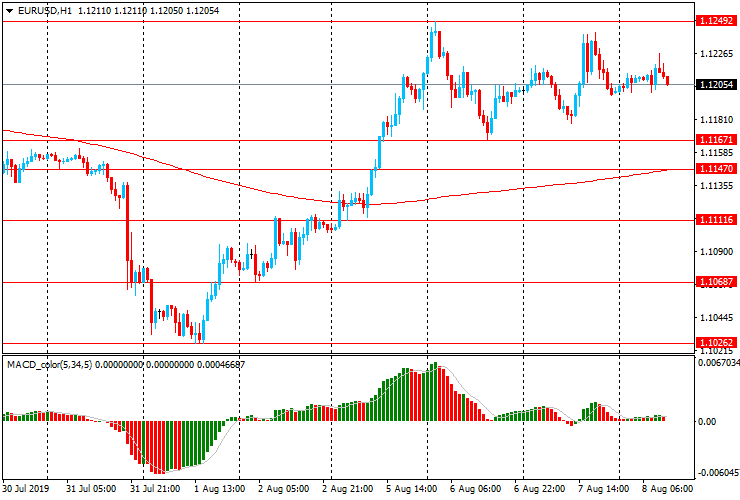Click the OHLC quote 1.12110 1.12110 1.12050 1.12054

click(148, 10)
